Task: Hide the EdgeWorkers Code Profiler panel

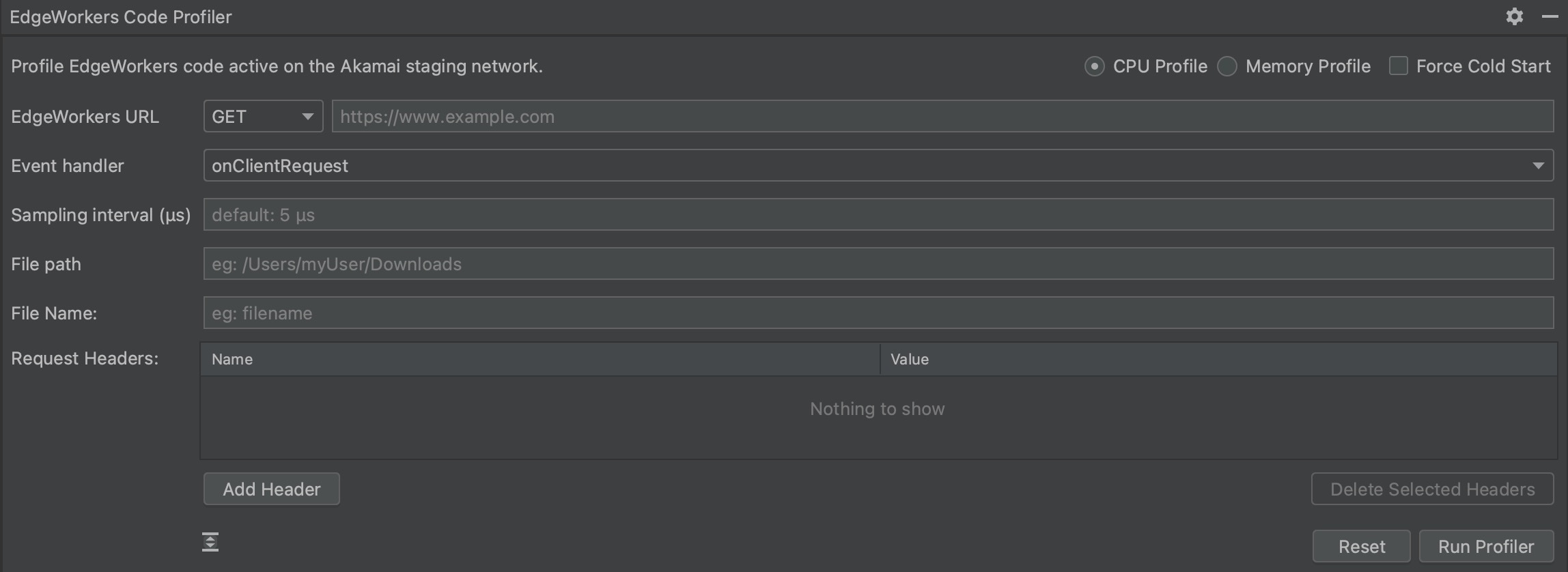Action: (x=1550, y=17)
